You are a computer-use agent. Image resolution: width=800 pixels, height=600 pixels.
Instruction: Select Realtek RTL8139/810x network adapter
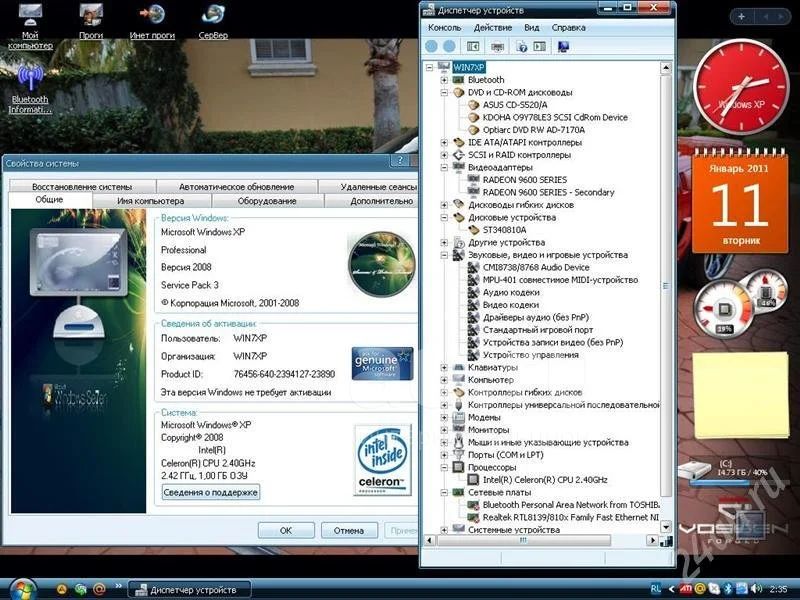point(570,517)
